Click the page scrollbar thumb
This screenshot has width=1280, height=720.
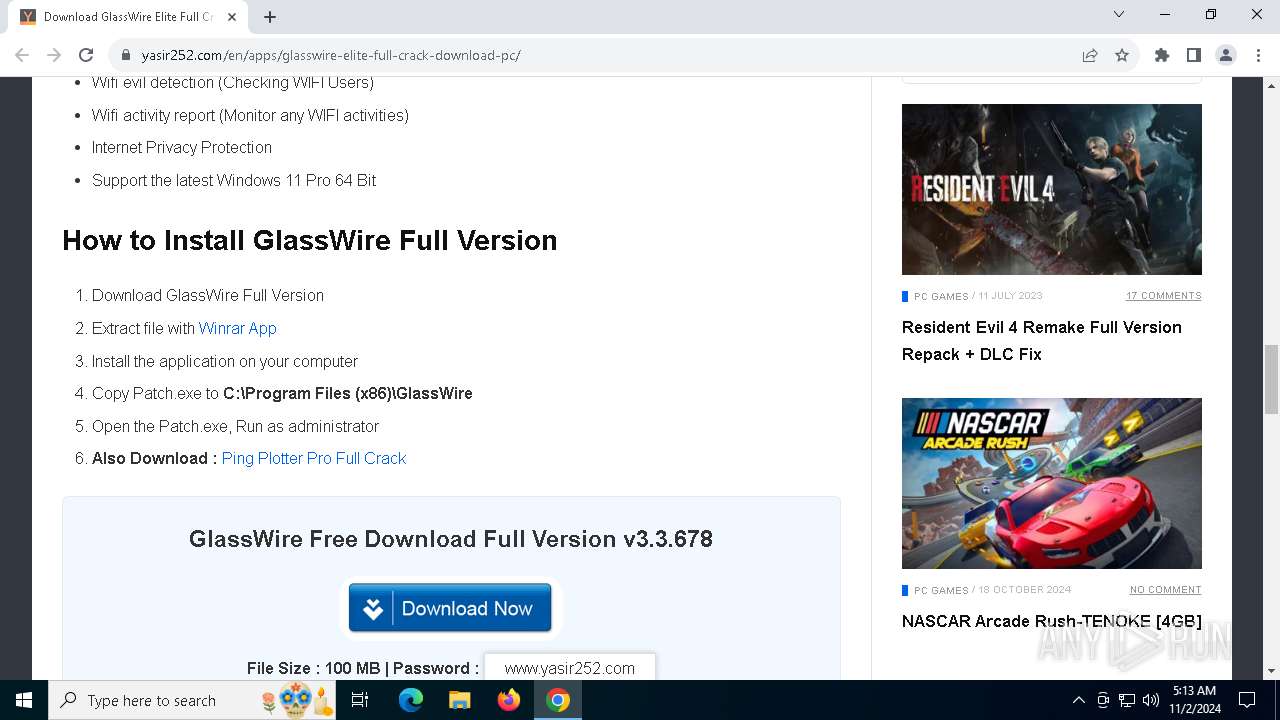(1271, 379)
